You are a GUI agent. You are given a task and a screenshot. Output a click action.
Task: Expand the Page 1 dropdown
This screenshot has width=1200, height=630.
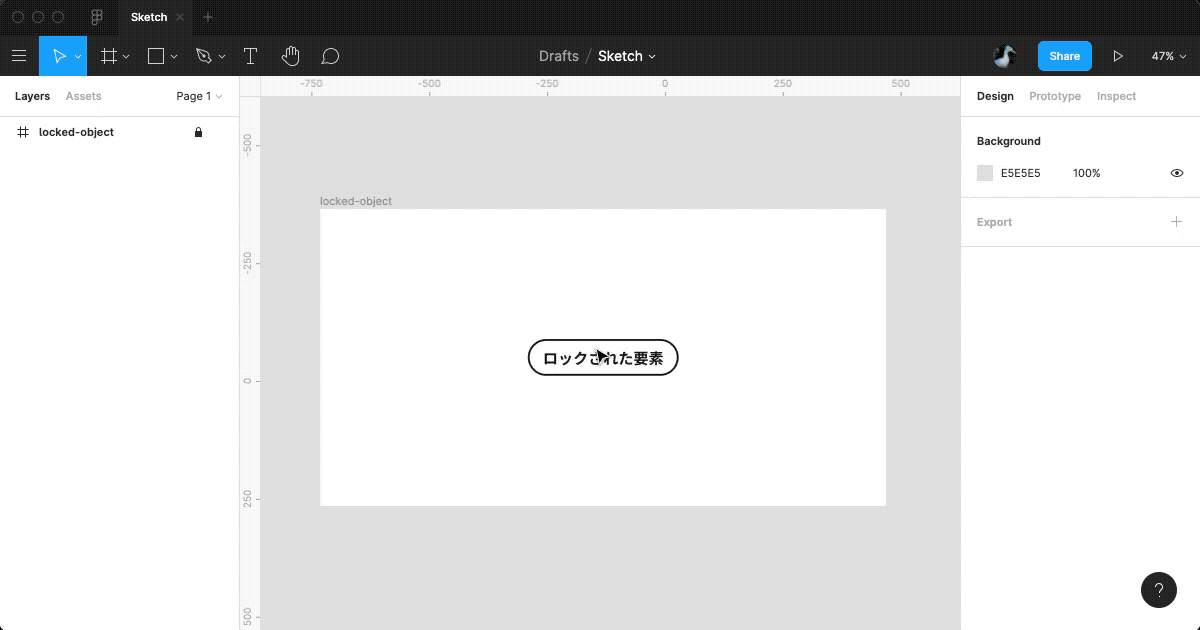[x=199, y=96]
